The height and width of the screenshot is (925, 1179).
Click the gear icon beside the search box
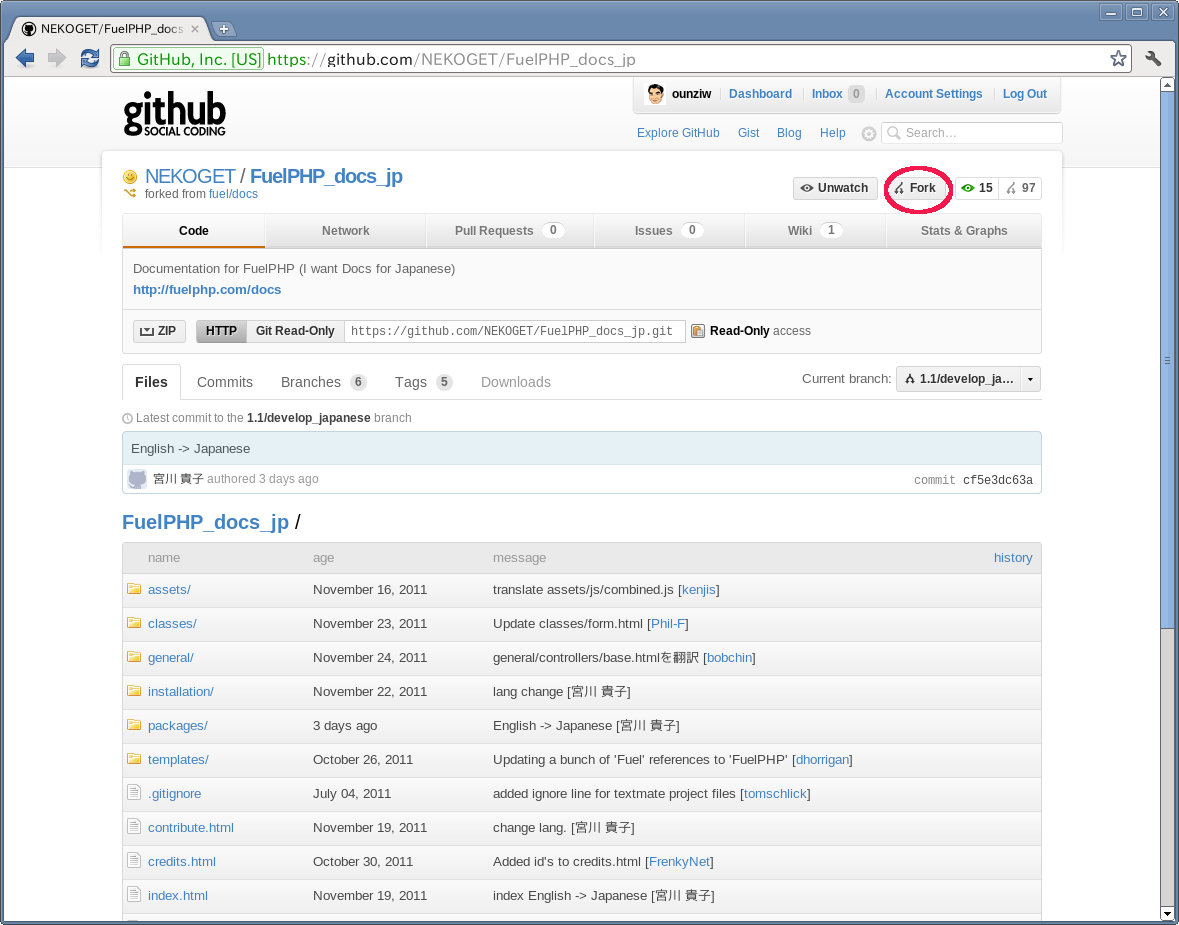[868, 134]
